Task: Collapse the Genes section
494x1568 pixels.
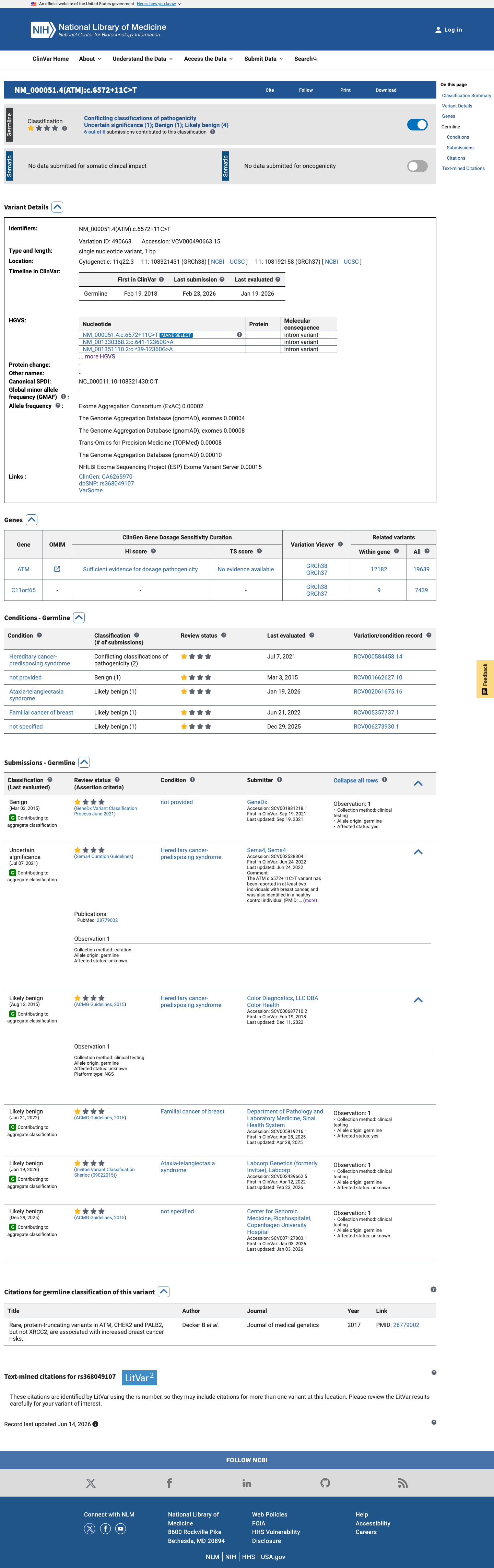Action: [32, 520]
